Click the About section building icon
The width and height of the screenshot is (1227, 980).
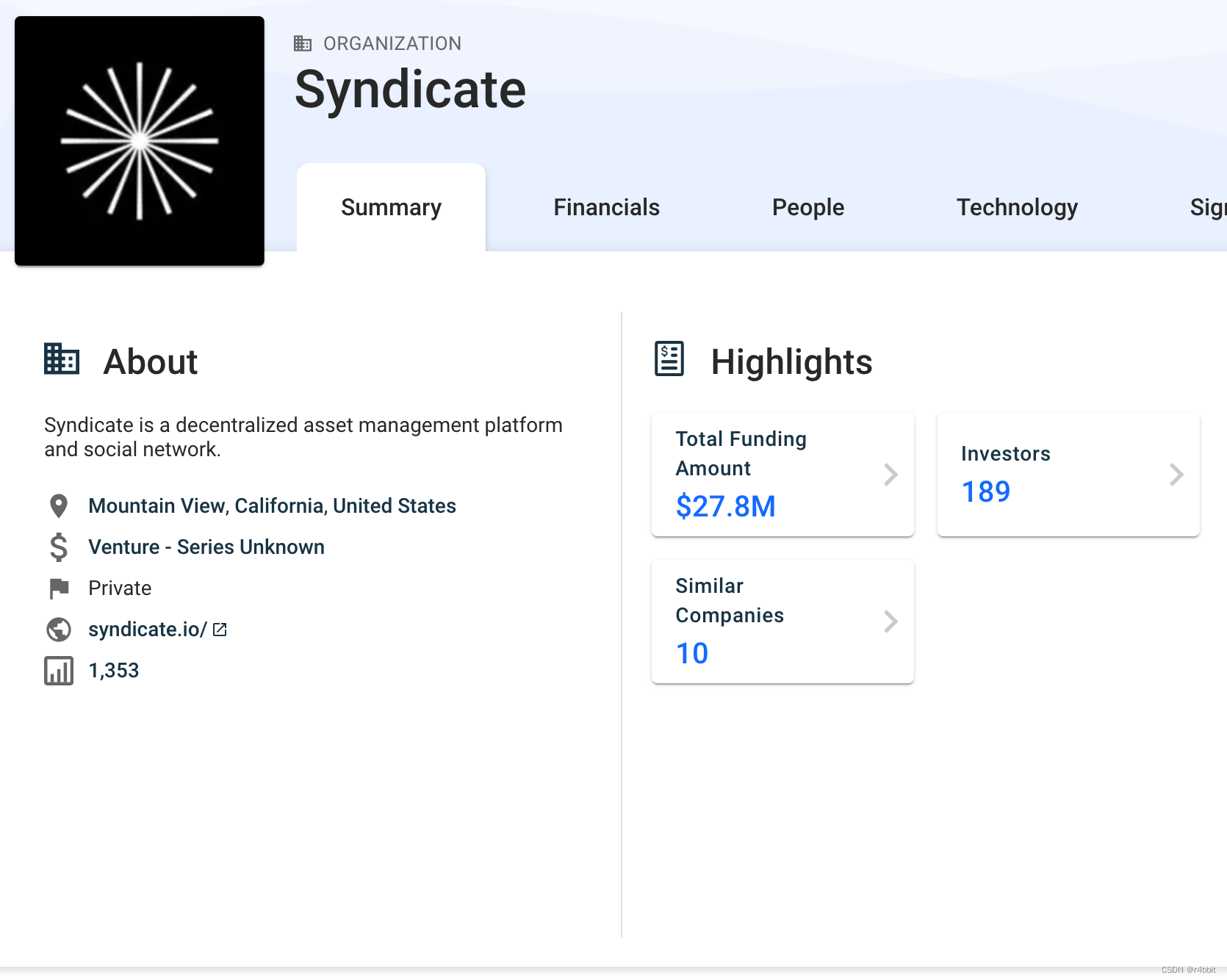click(62, 359)
